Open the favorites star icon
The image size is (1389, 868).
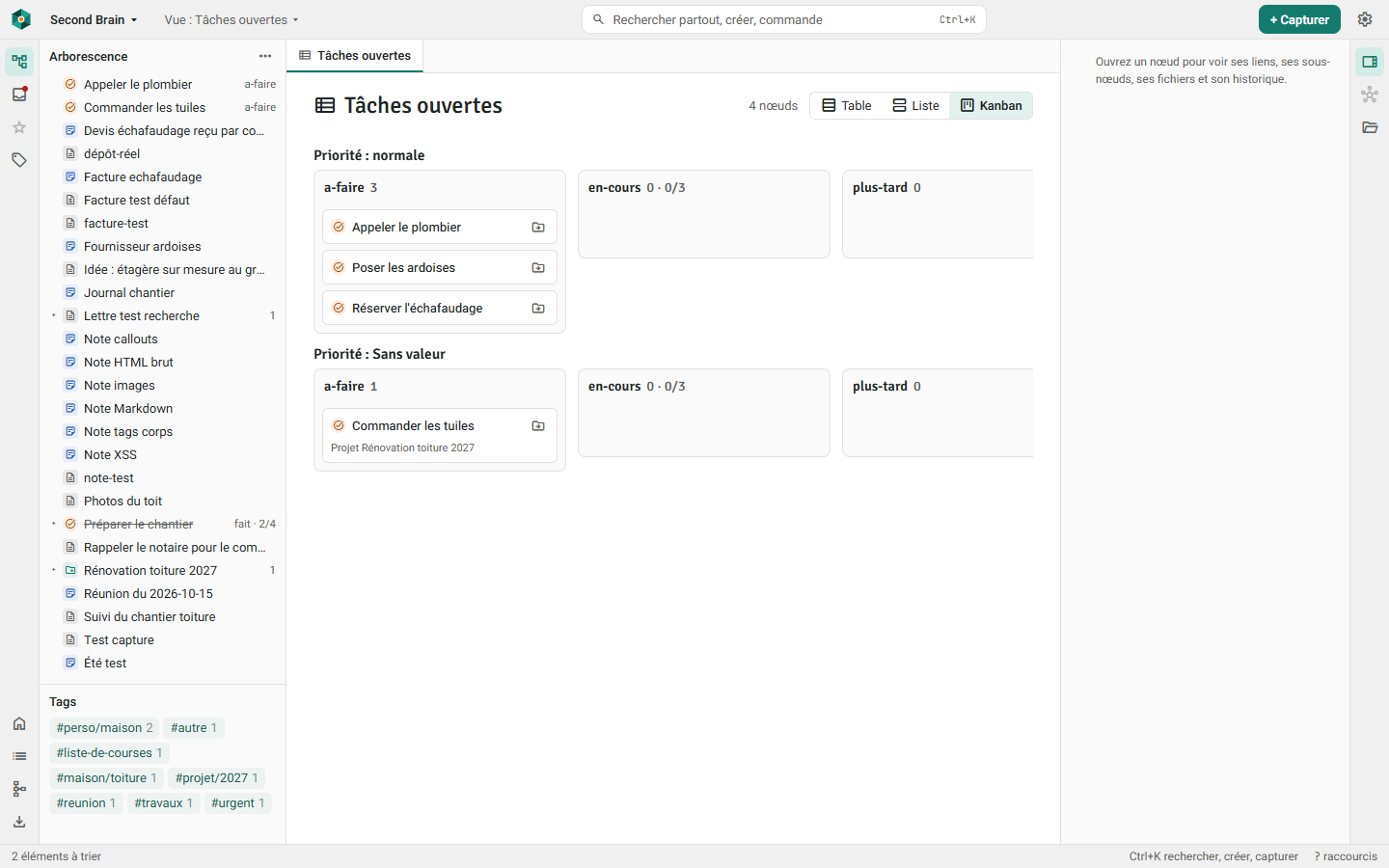pos(19,127)
